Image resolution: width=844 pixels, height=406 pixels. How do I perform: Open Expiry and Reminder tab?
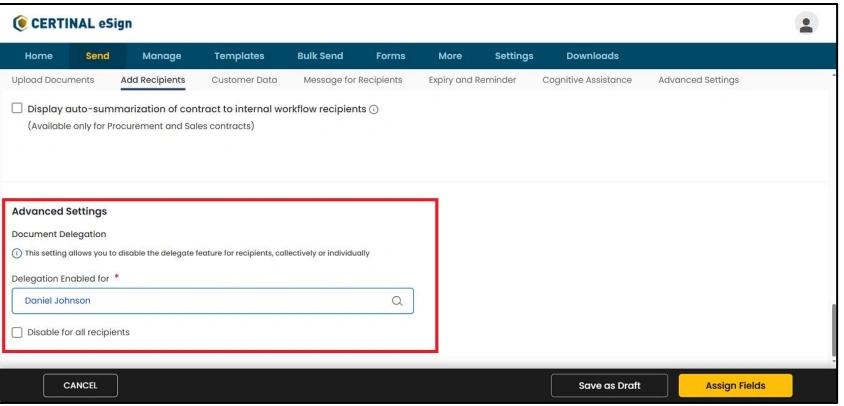point(472,80)
